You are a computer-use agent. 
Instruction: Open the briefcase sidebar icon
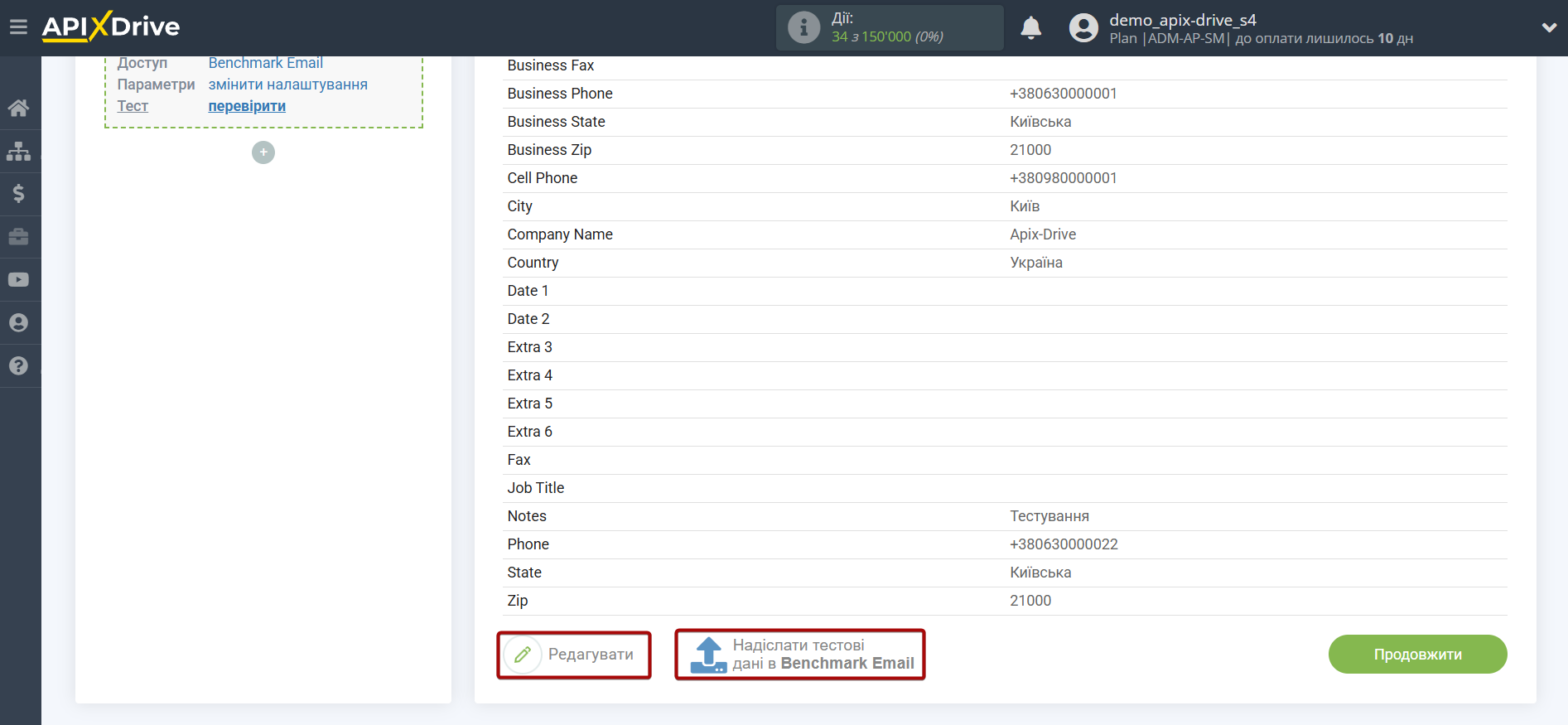(18, 237)
